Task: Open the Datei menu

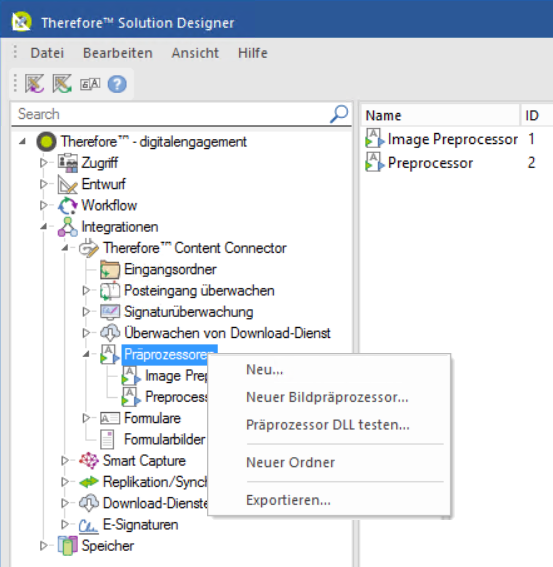Action: (47, 53)
